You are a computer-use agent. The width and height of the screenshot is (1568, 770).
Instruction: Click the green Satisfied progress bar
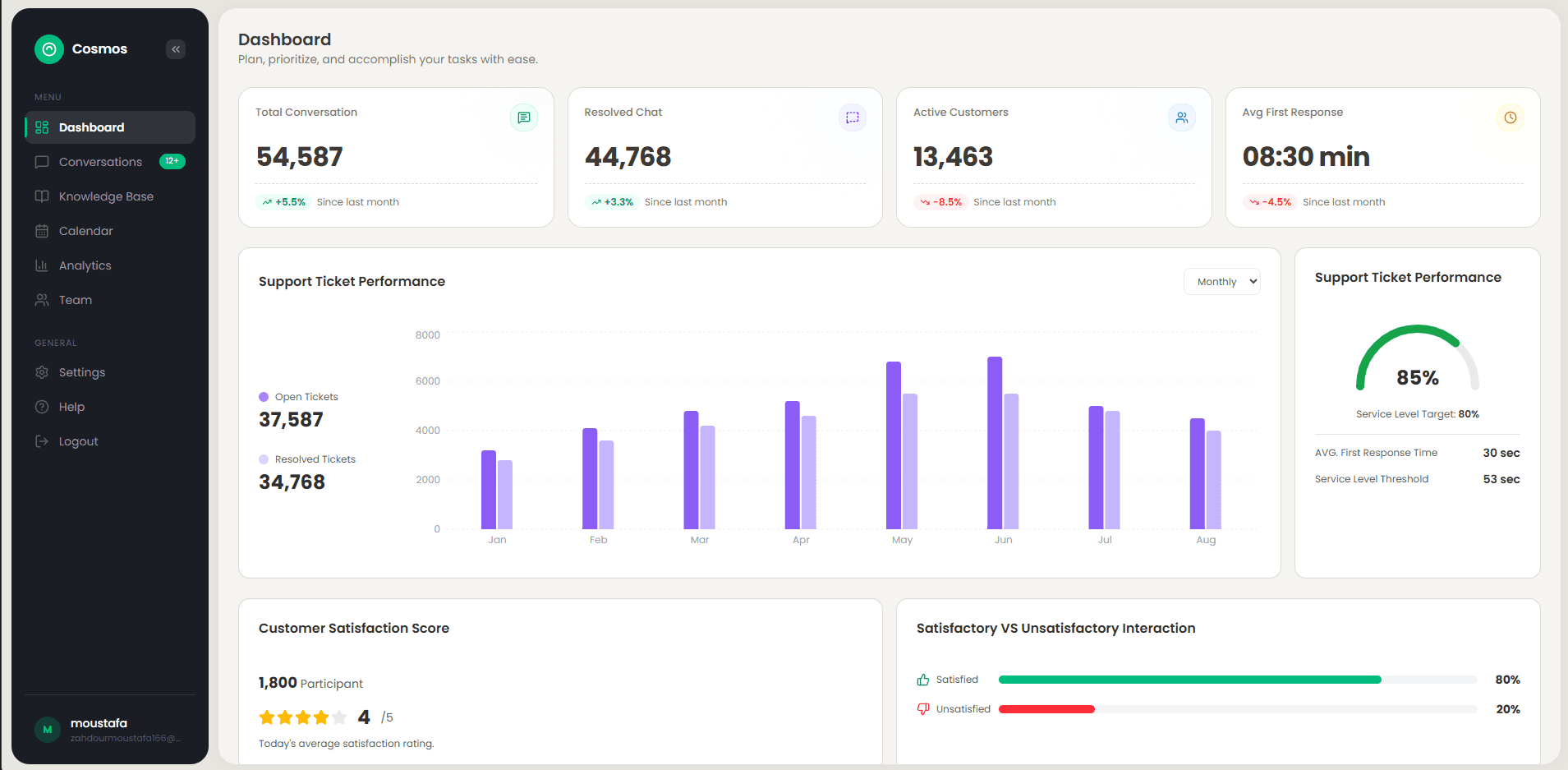[1189, 680]
